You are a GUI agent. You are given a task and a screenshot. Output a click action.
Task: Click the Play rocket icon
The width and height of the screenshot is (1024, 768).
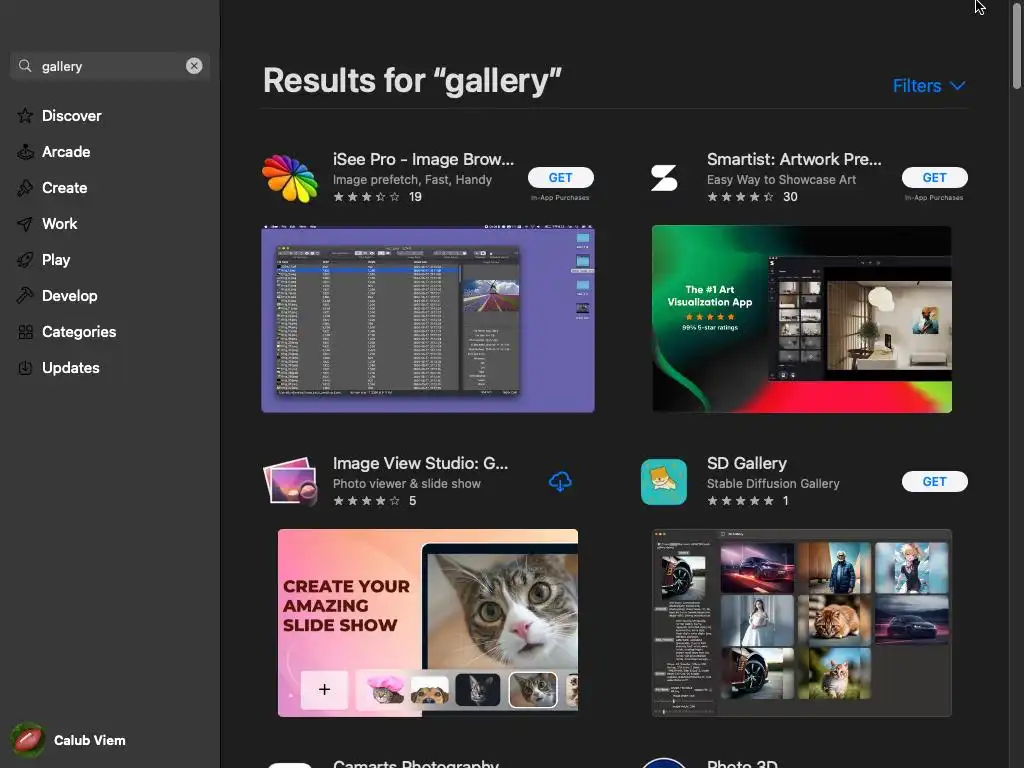pos(25,260)
